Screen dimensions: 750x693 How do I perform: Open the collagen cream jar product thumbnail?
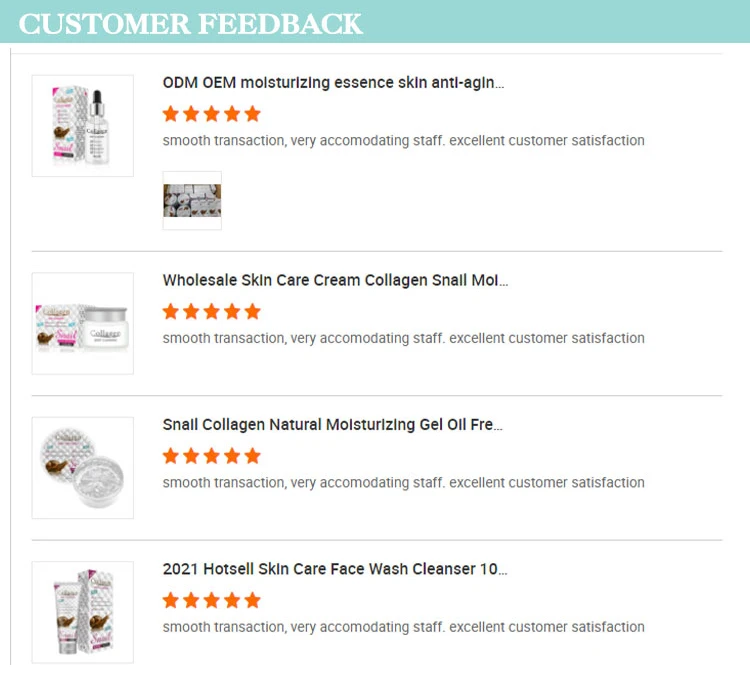coord(82,323)
